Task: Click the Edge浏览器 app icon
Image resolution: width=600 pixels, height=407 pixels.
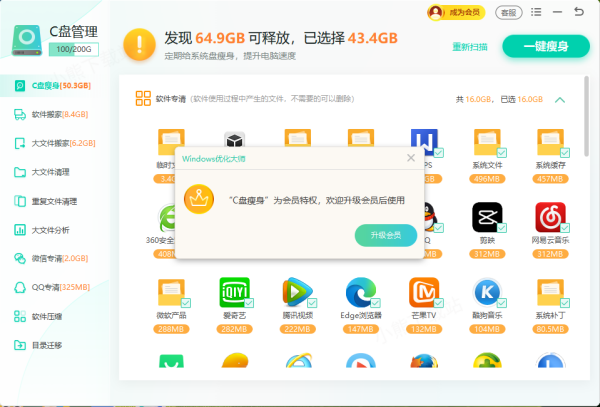Action: [361, 293]
